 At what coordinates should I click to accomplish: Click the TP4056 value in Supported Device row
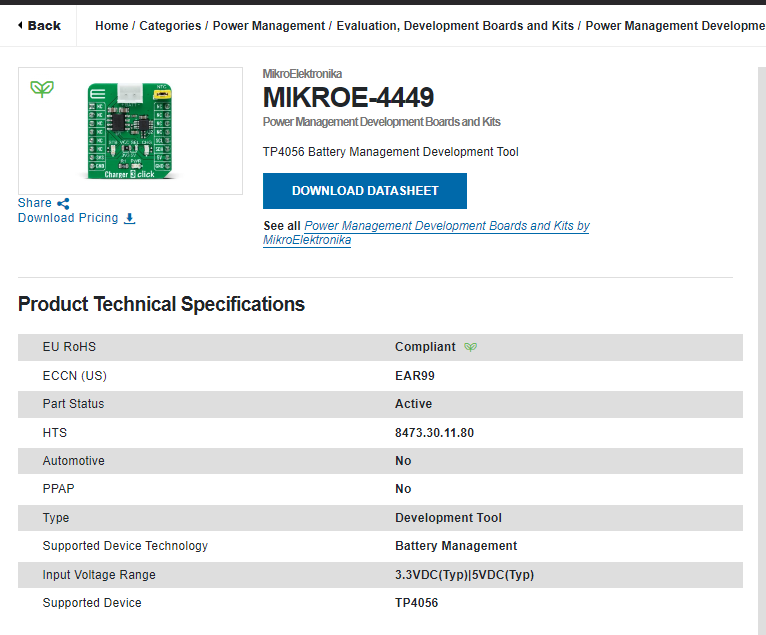(x=417, y=603)
